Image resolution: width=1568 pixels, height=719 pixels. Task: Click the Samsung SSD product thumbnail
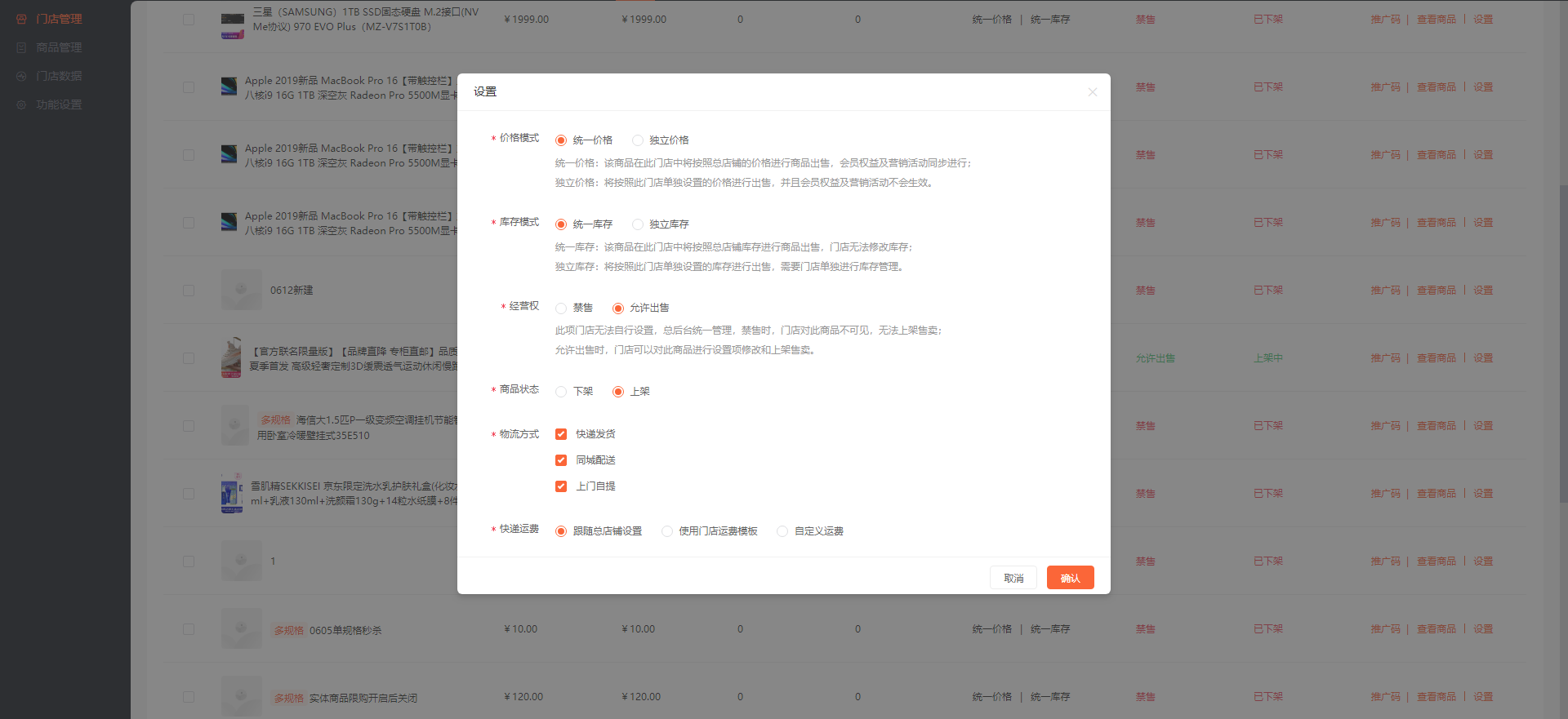point(233,24)
